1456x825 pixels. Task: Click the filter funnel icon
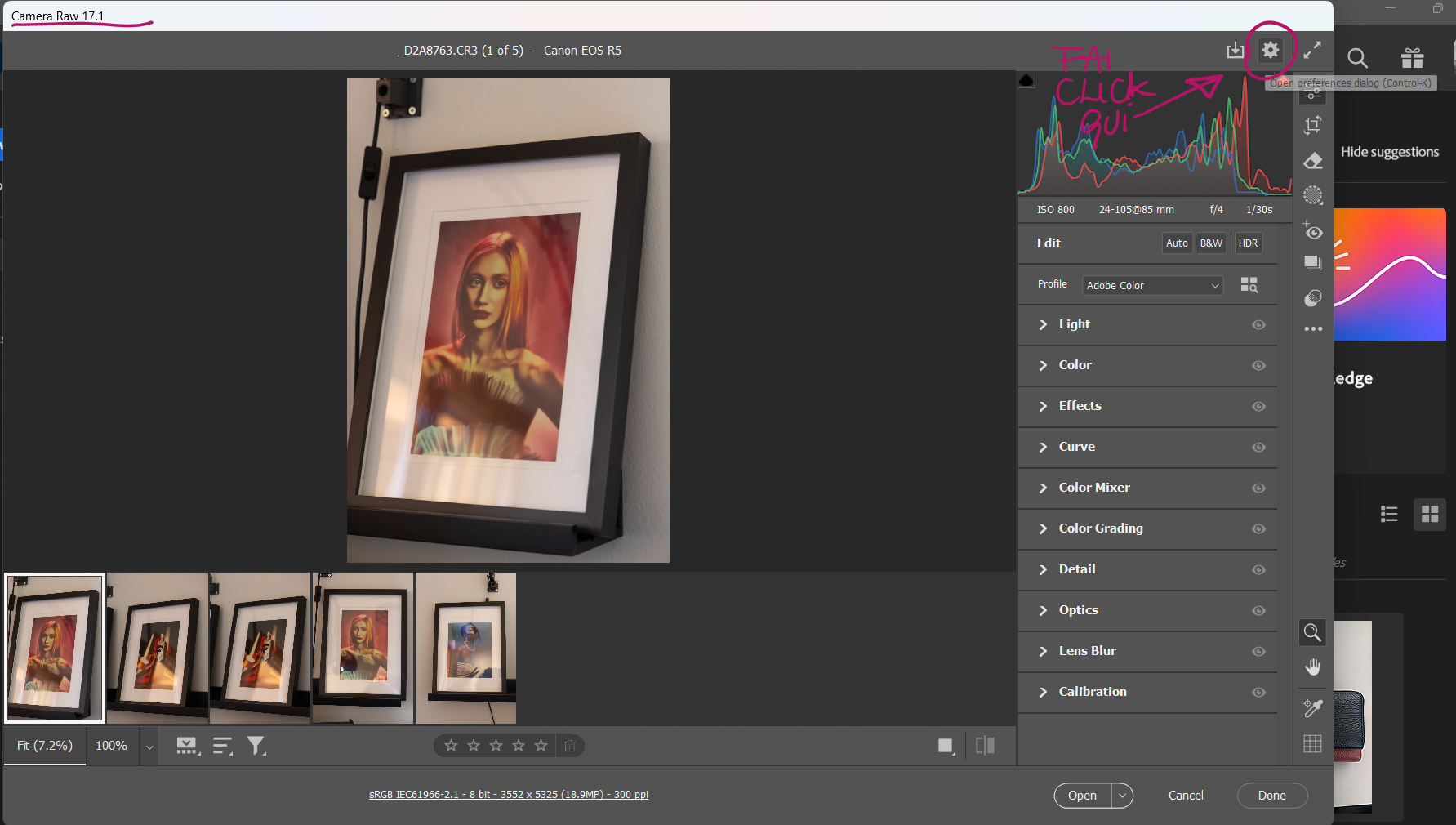[x=256, y=746]
